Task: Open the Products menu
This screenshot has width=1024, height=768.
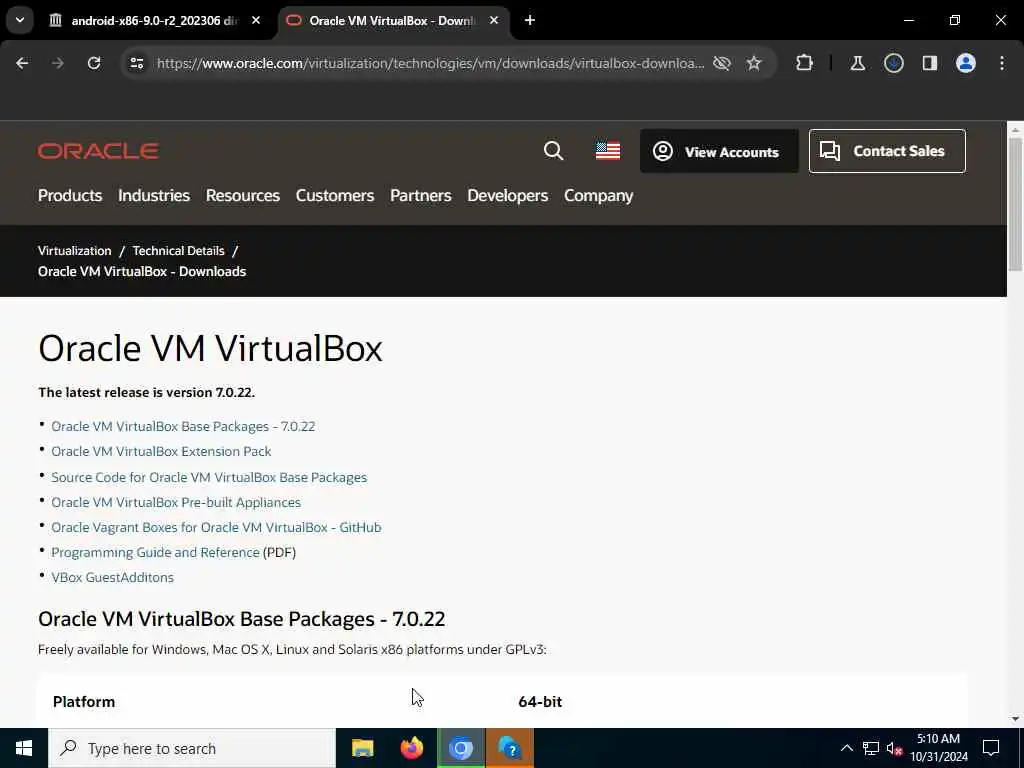Action: pyautogui.click(x=70, y=195)
